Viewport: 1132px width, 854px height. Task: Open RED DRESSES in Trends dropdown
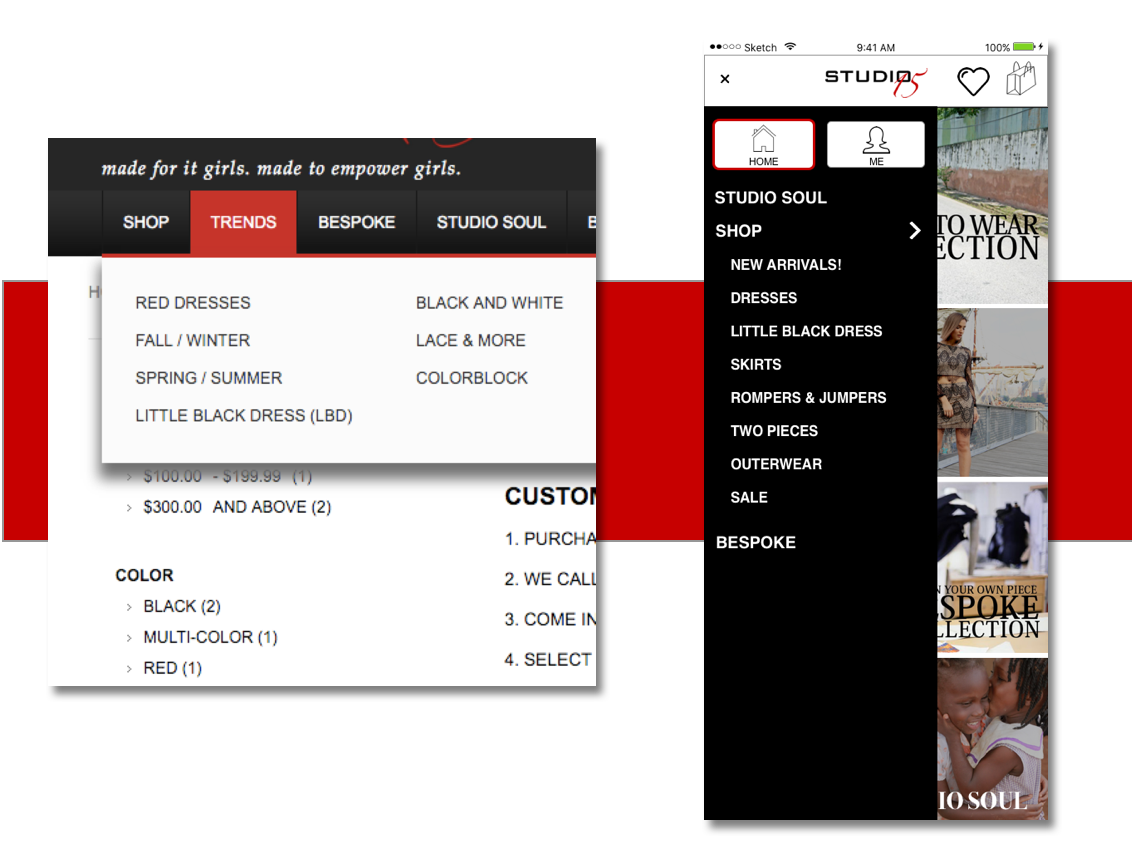click(x=193, y=303)
